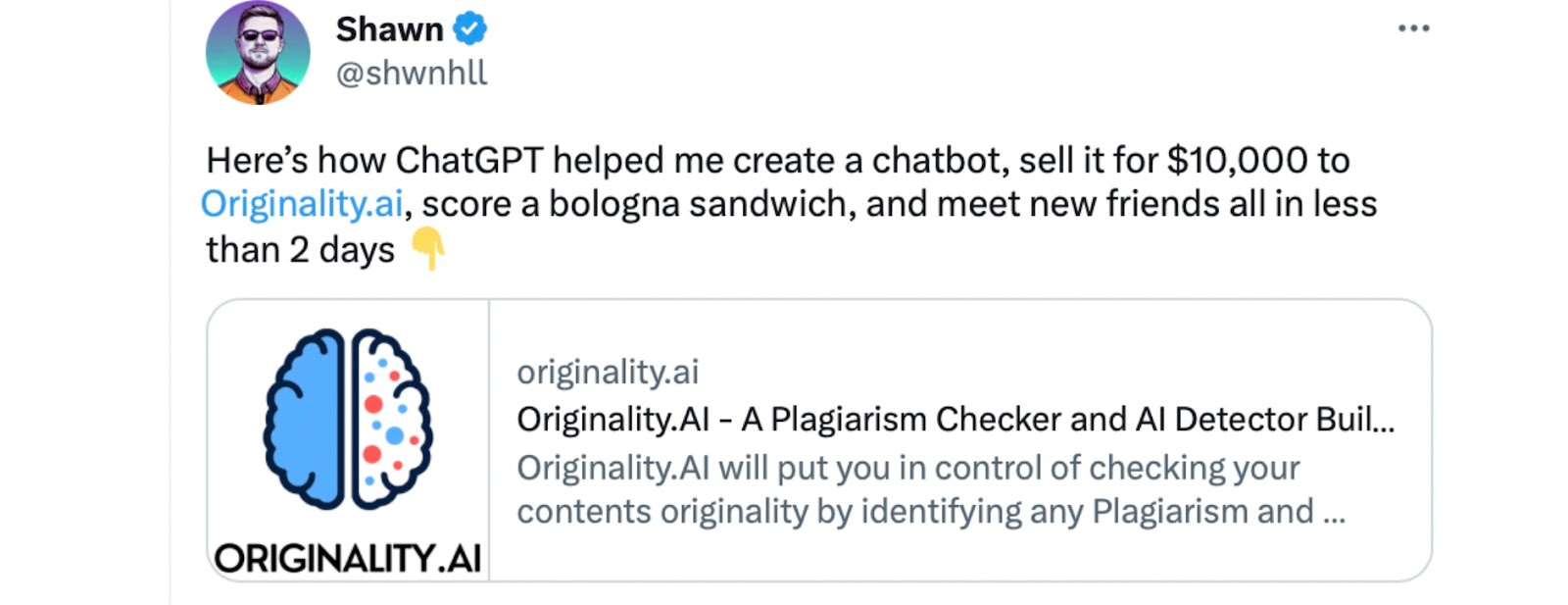Open Shawn's profile avatar picture

pyautogui.click(x=258, y=53)
